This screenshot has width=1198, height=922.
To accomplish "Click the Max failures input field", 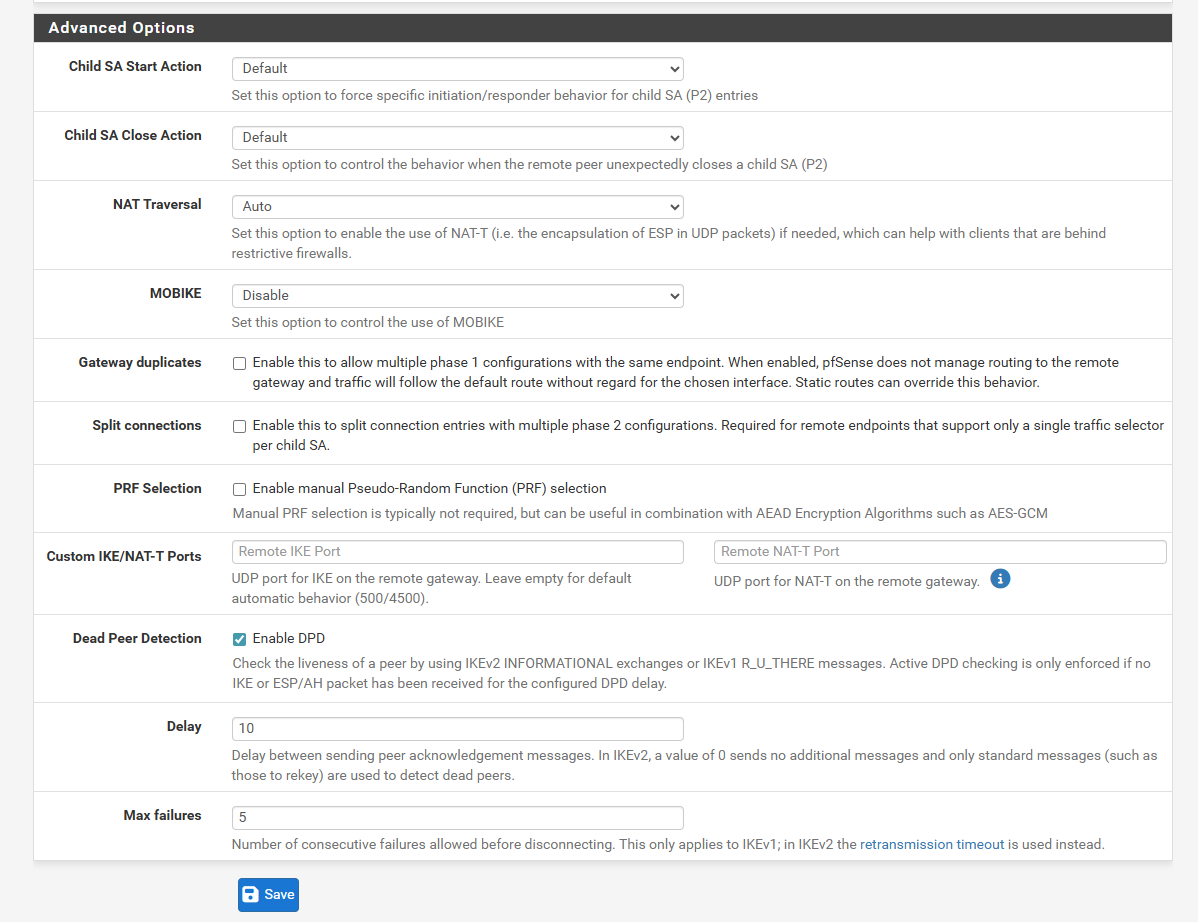I will tap(458, 817).
